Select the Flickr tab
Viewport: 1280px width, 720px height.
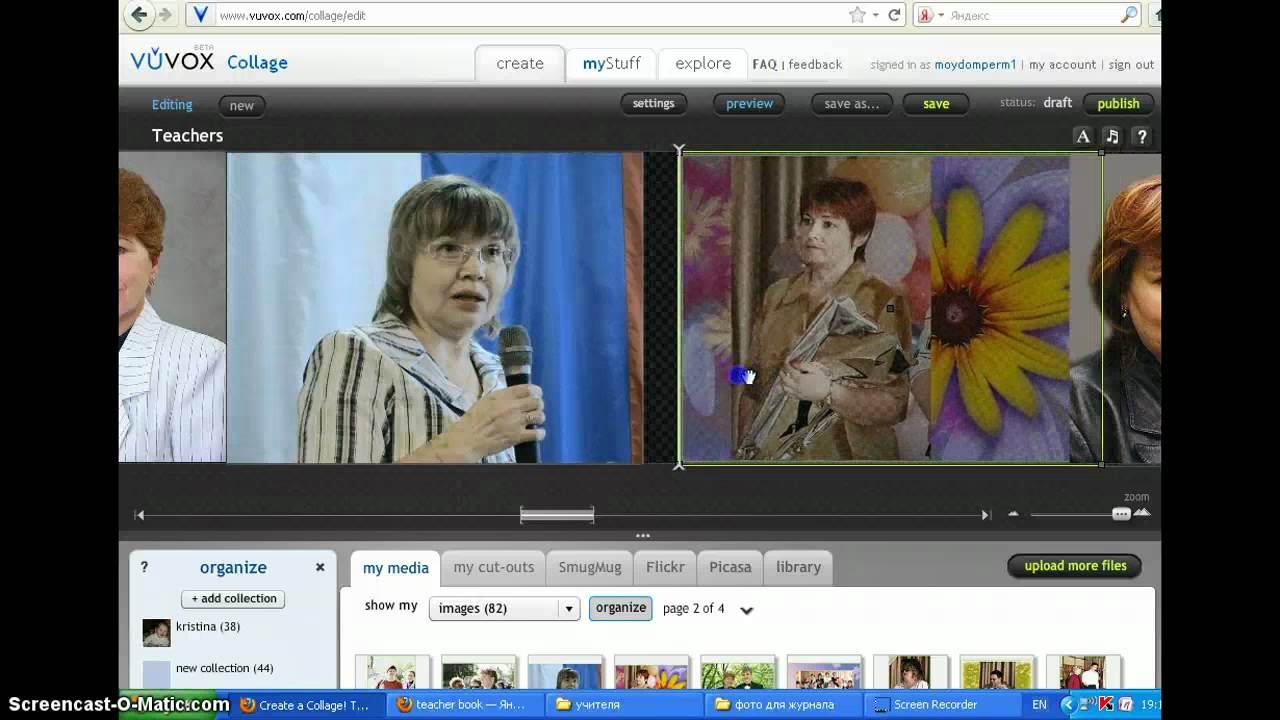tap(665, 567)
